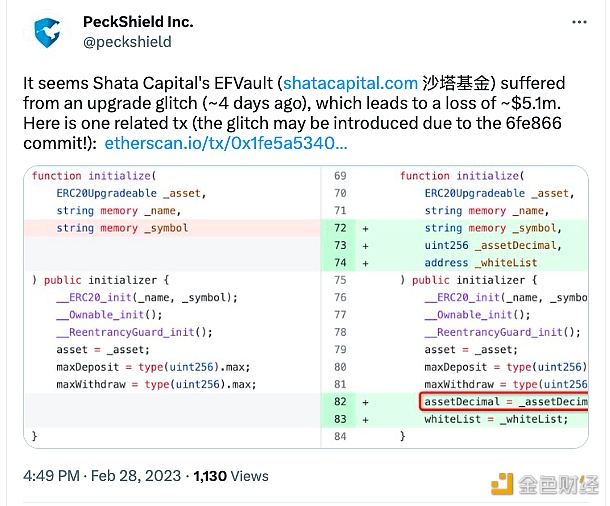Click the 1,130 Views counter
610x506 pixels.
click(x=231, y=476)
